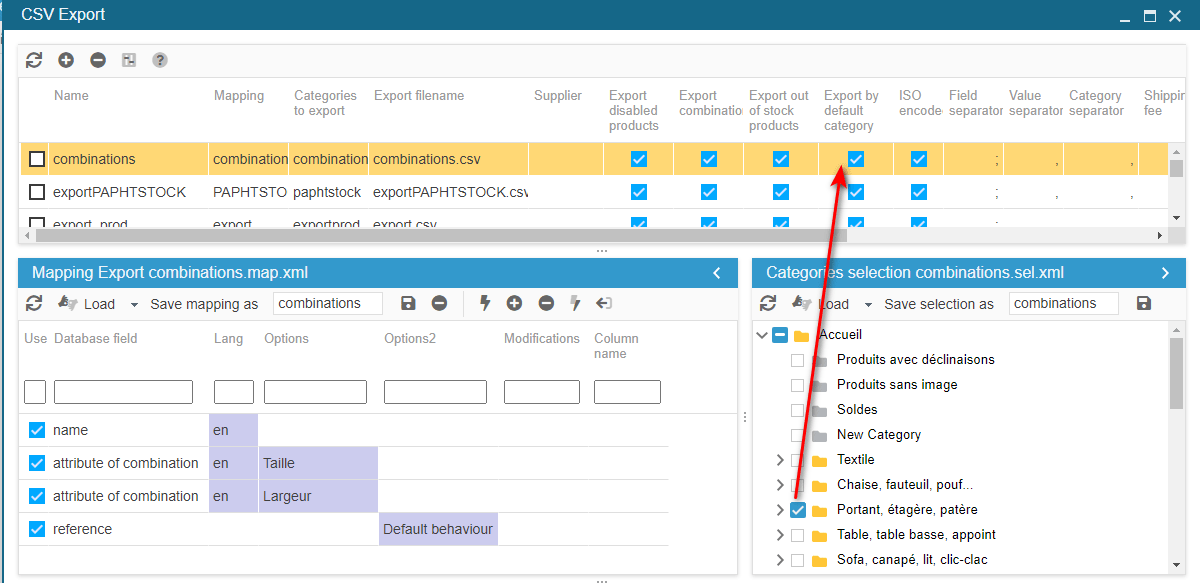Uncheck Use for the reference field

(x=37, y=529)
